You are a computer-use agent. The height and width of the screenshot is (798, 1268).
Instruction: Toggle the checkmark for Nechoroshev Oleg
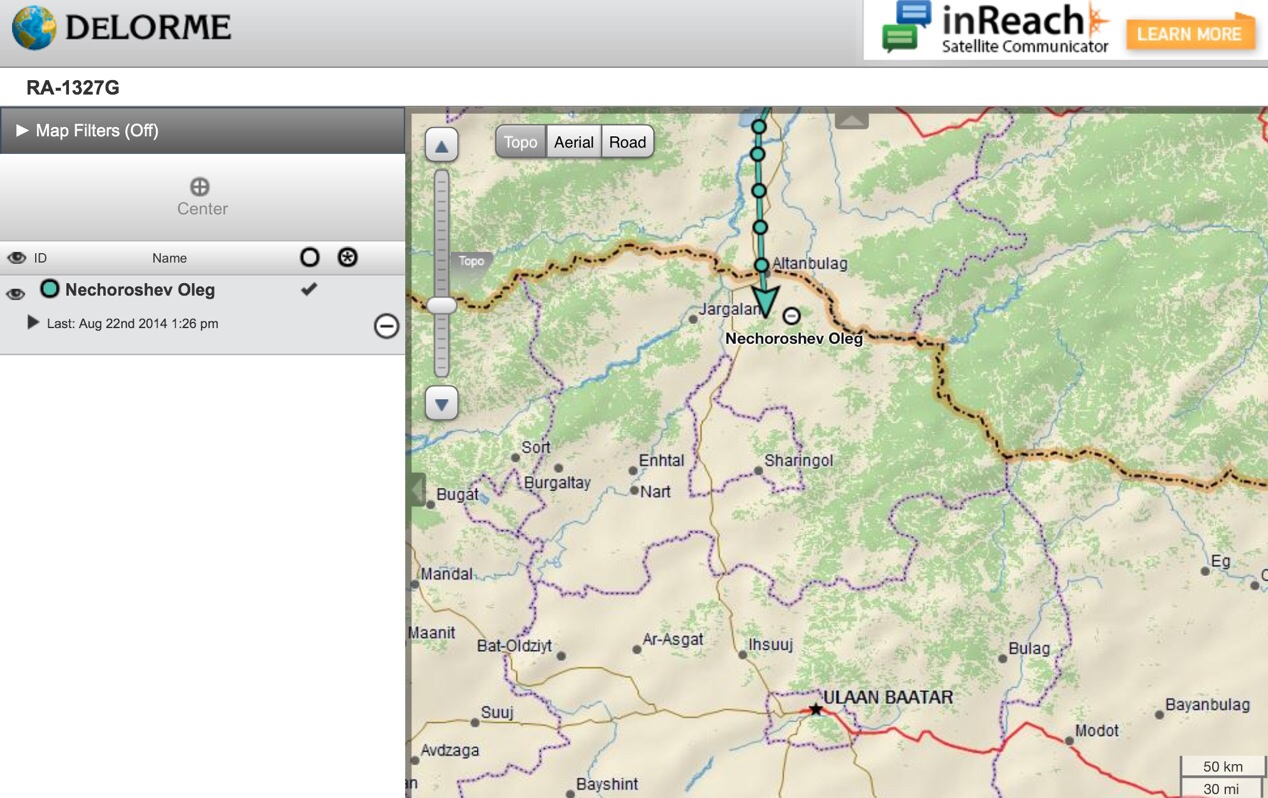click(309, 289)
